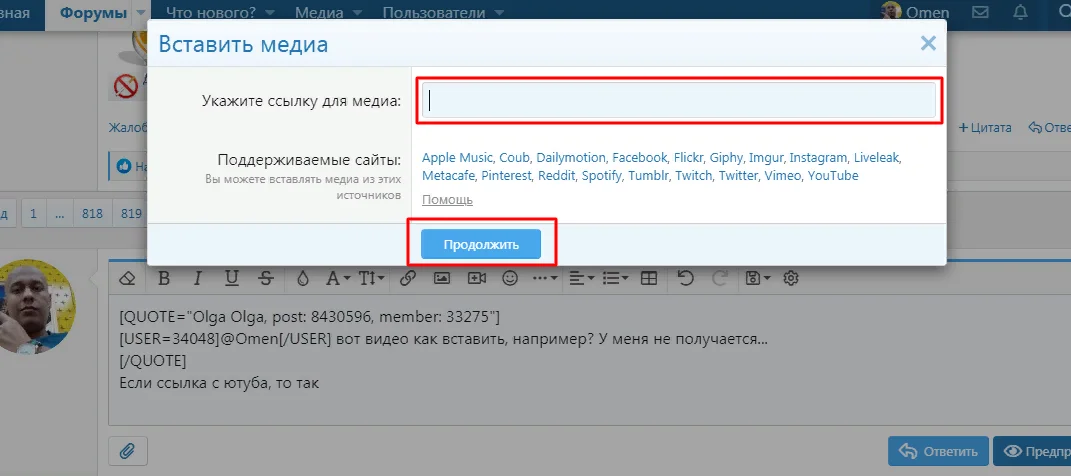Click the Imgur site link
The image size is (1071, 476).
(x=764, y=158)
